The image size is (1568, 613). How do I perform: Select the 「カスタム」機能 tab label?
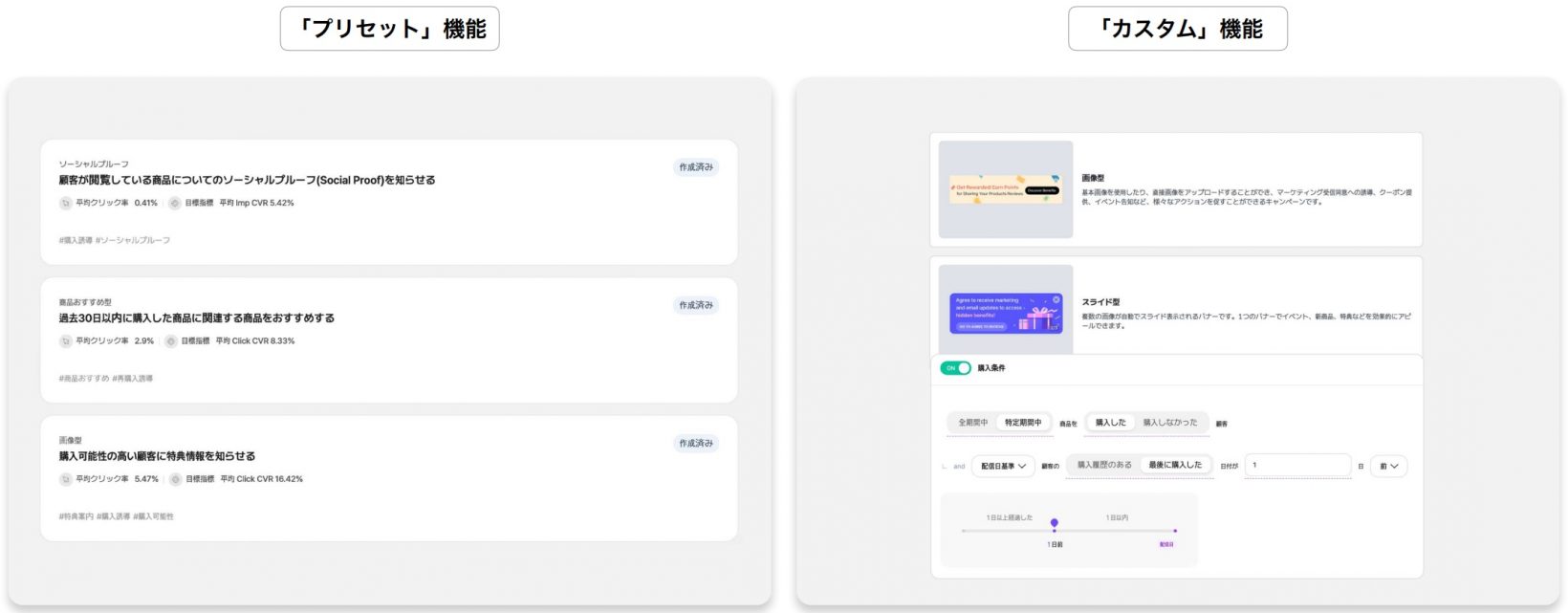pos(1178,29)
